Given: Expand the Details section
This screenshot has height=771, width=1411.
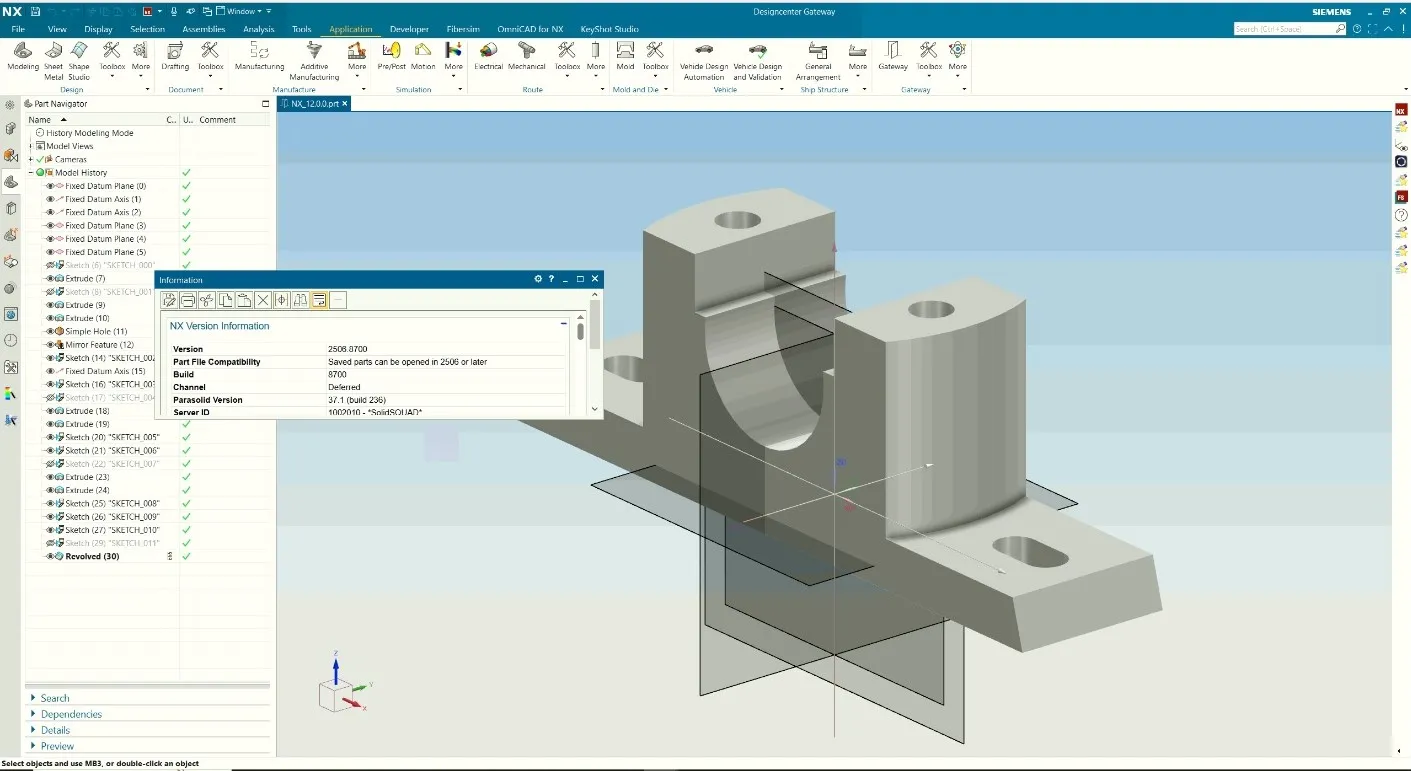Looking at the screenshot, I should tap(34, 730).
